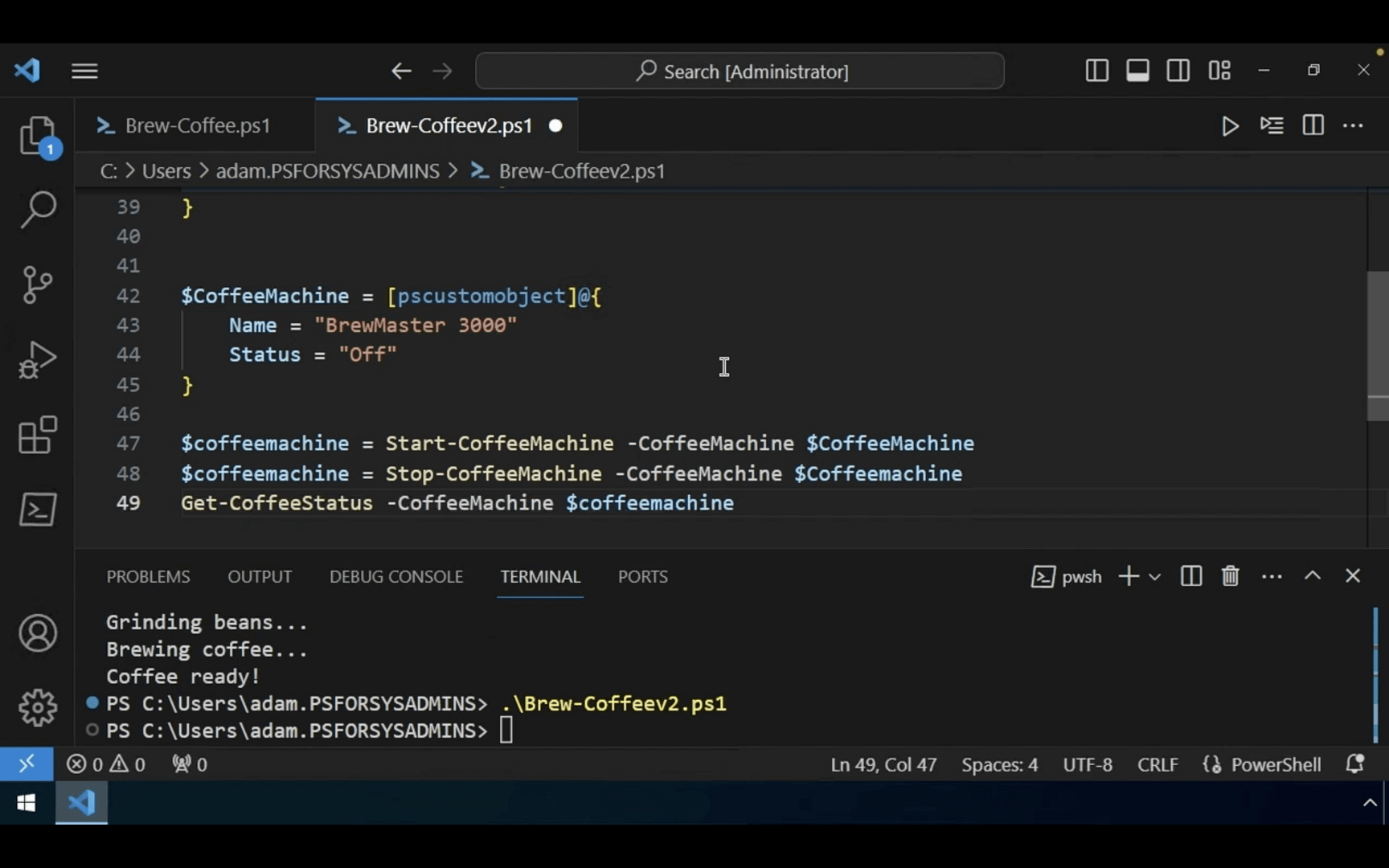The width and height of the screenshot is (1389, 868).
Task: Open remote window indicator in status bar
Action: pyautogui.click(x=27, y=764)
